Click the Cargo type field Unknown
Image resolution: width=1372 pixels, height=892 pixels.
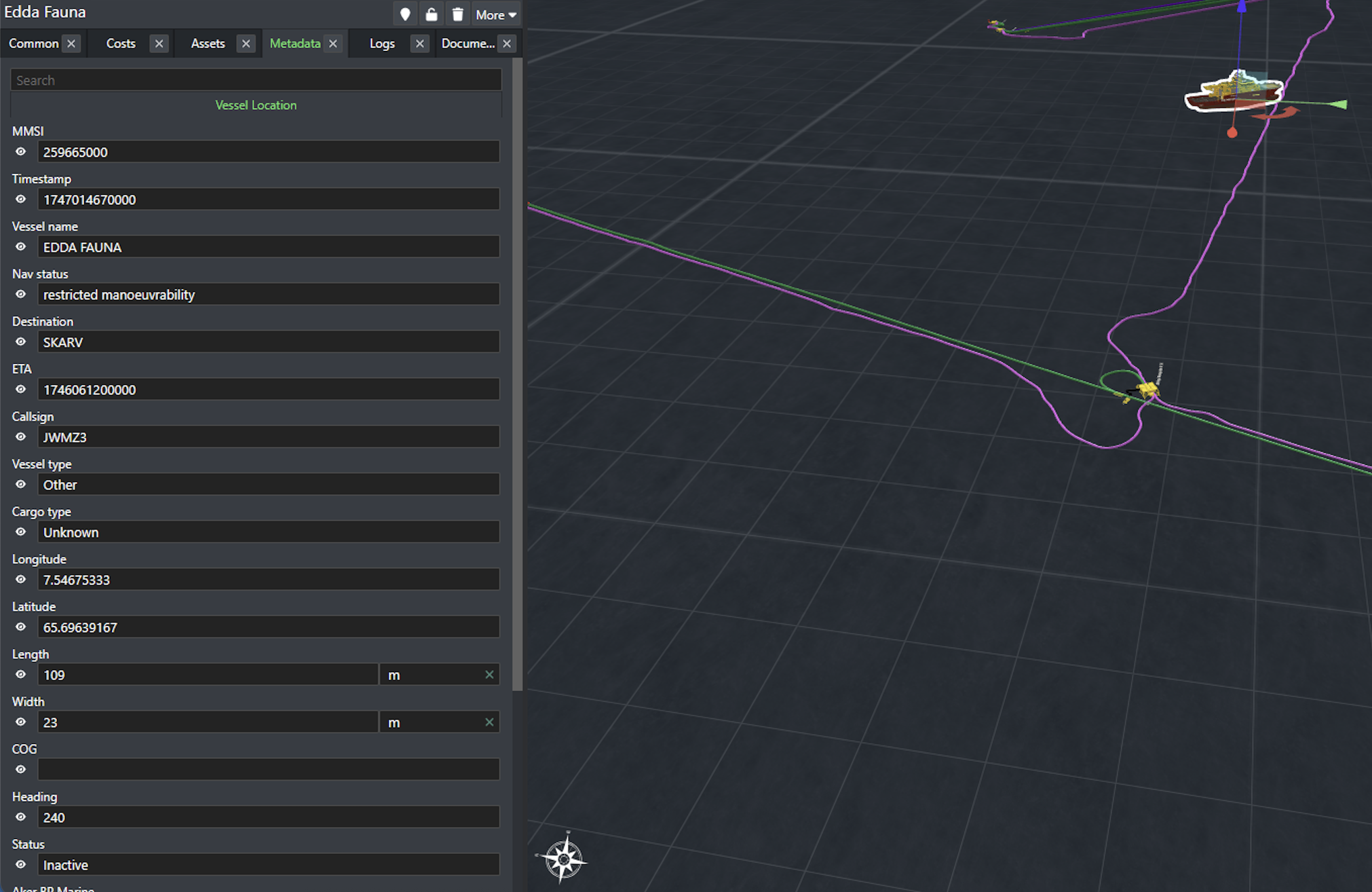tap(269, 532)
